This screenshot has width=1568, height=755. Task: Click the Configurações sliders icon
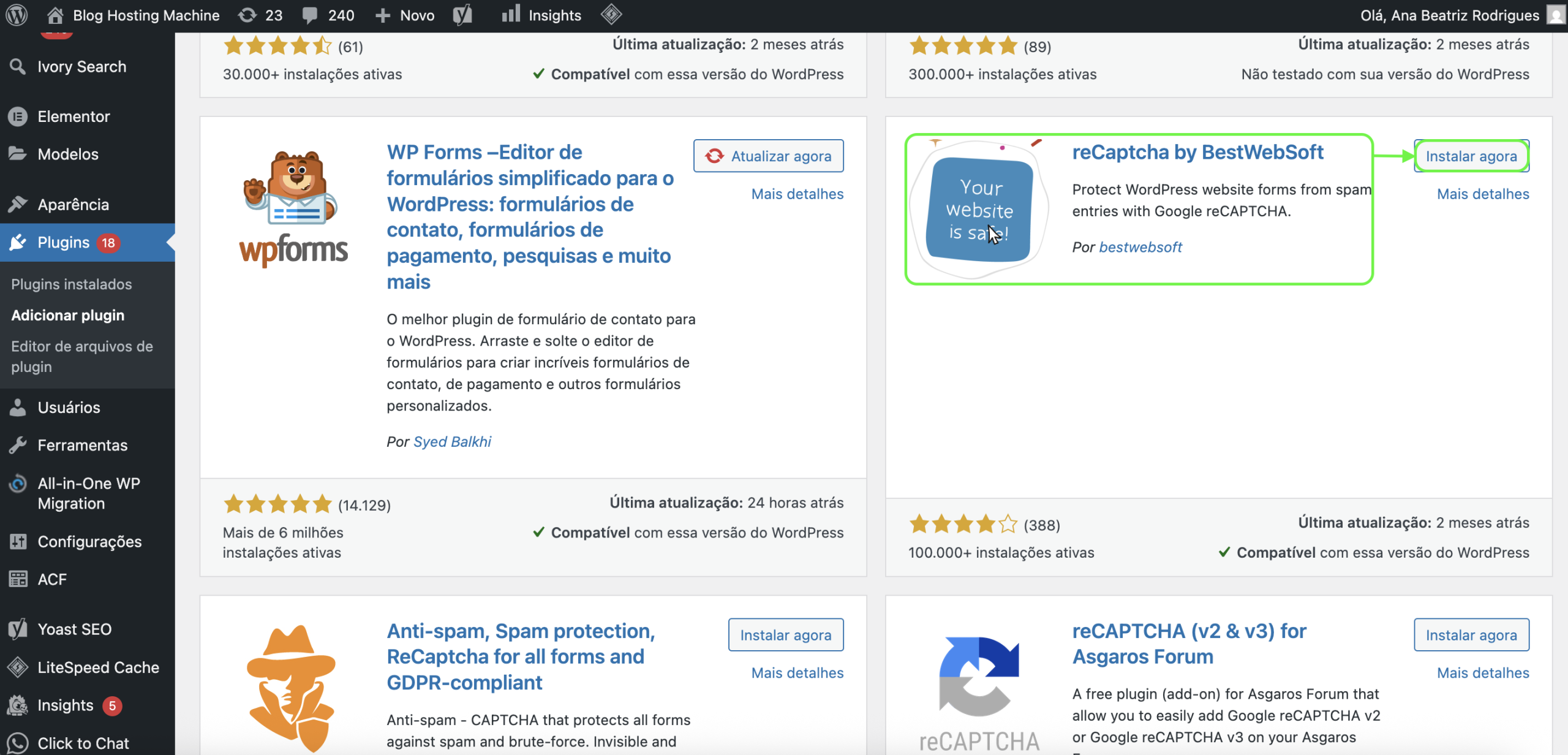pos(18,541)
